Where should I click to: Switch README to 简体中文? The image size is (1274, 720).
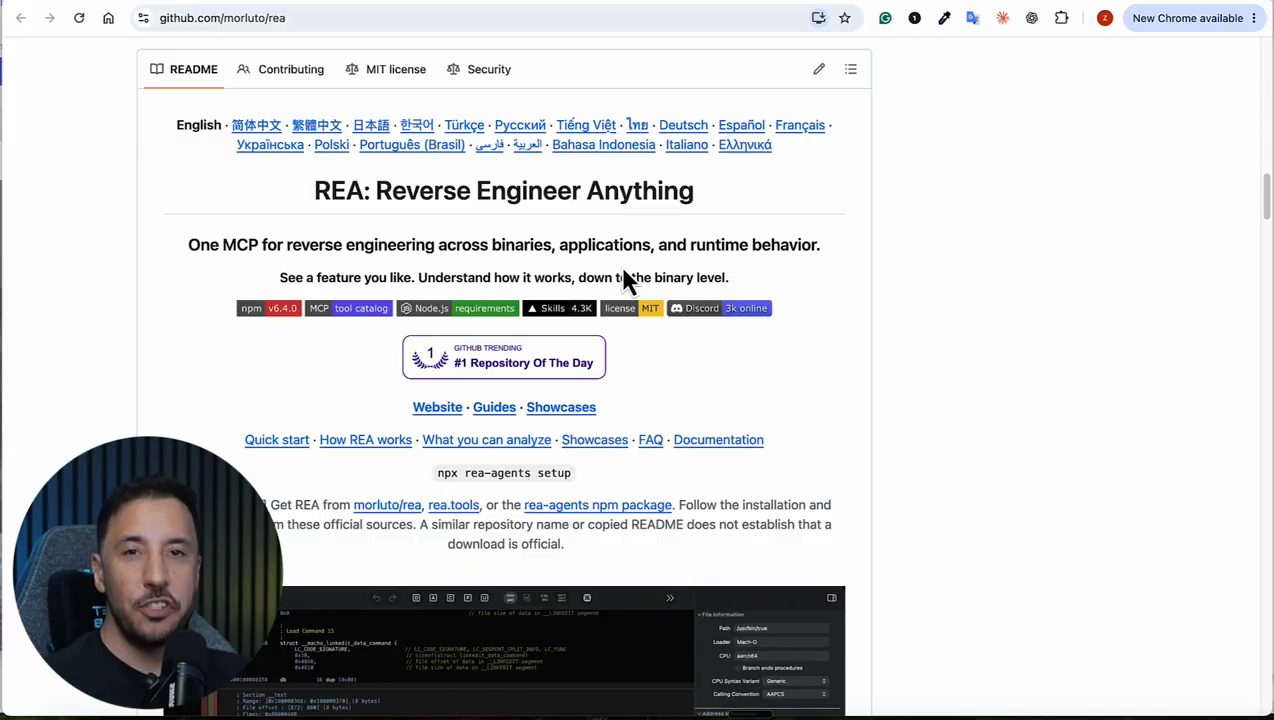[x=256, y=125]
